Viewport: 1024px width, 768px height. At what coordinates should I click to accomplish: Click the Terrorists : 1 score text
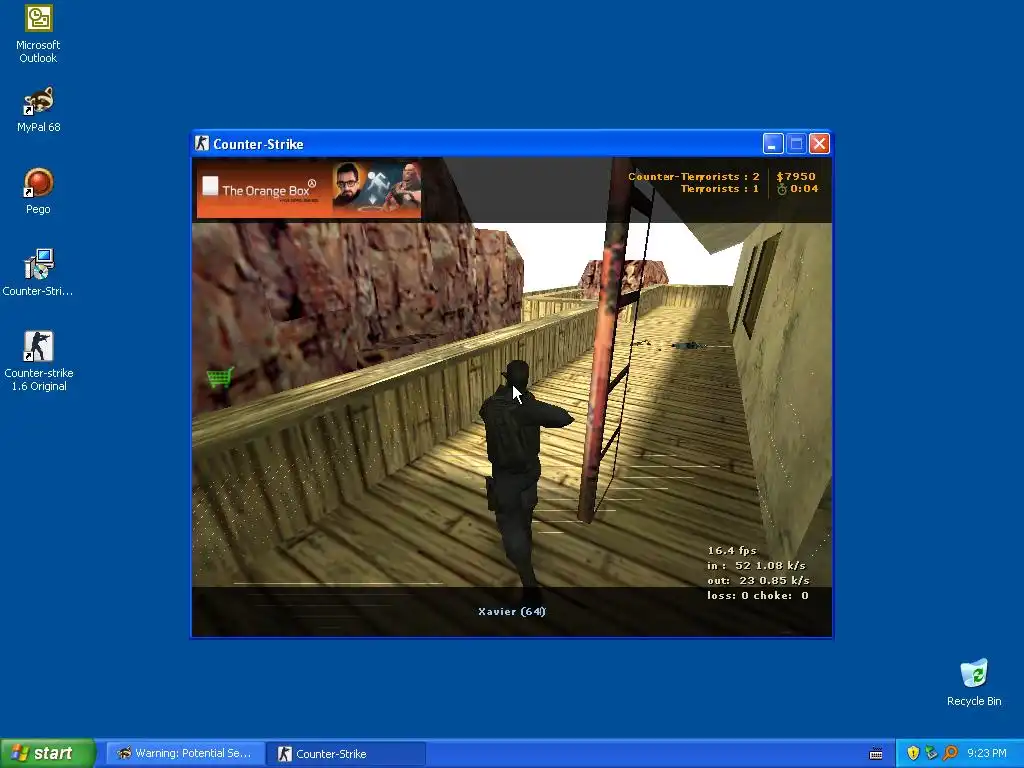(x=720, y=189)
